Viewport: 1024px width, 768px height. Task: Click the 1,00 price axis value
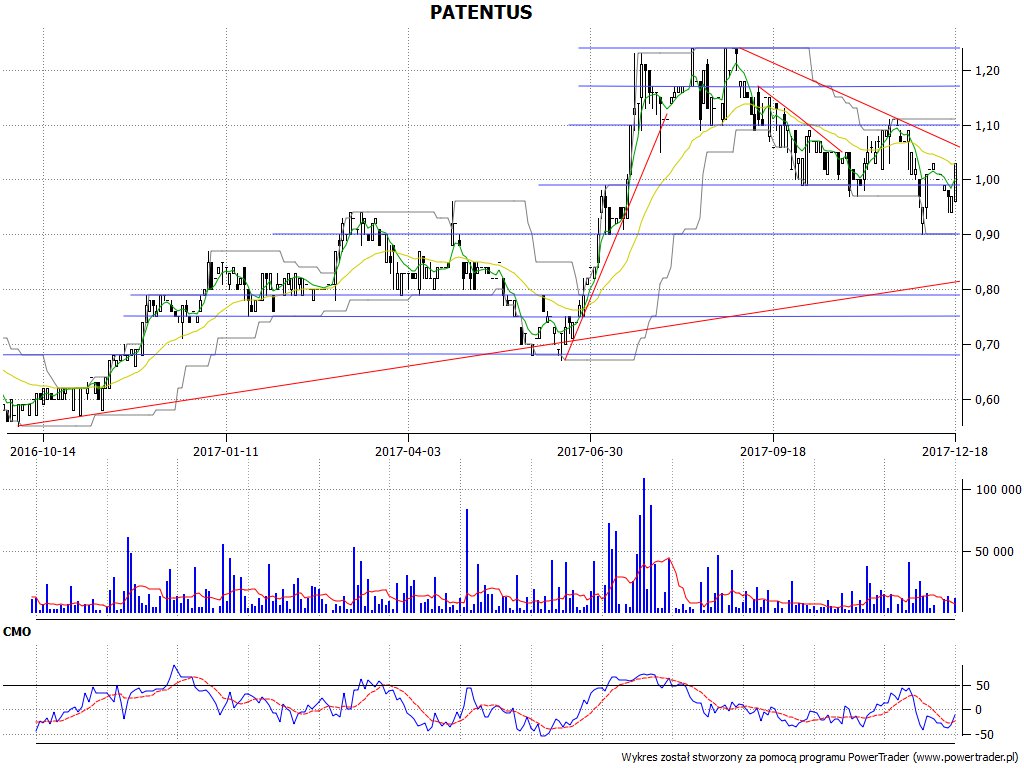point(987,180)
